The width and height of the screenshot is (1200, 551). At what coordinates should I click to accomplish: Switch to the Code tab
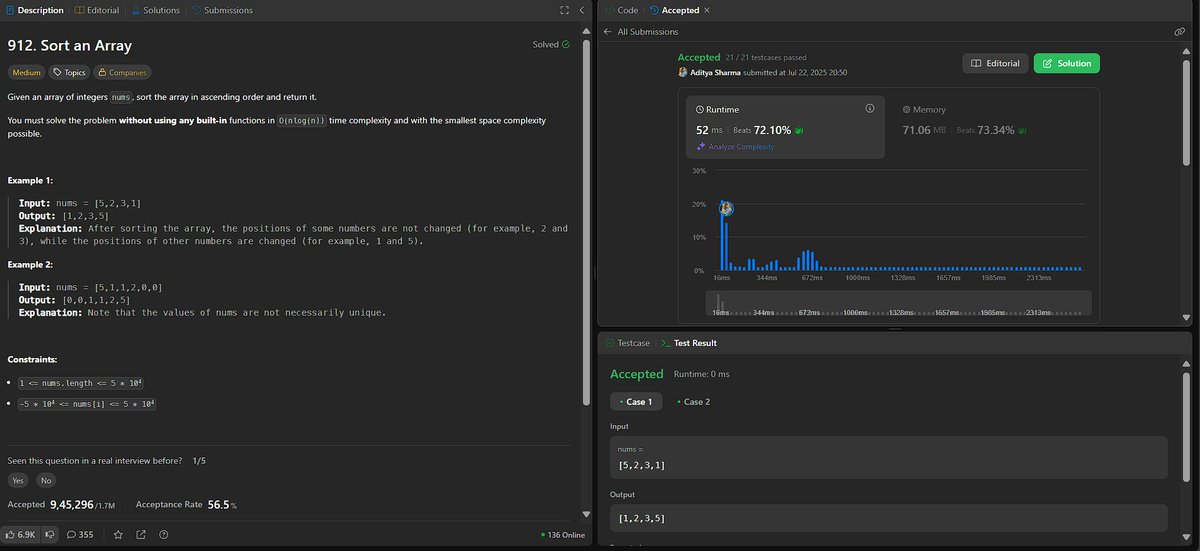click(x=621, y=10)
